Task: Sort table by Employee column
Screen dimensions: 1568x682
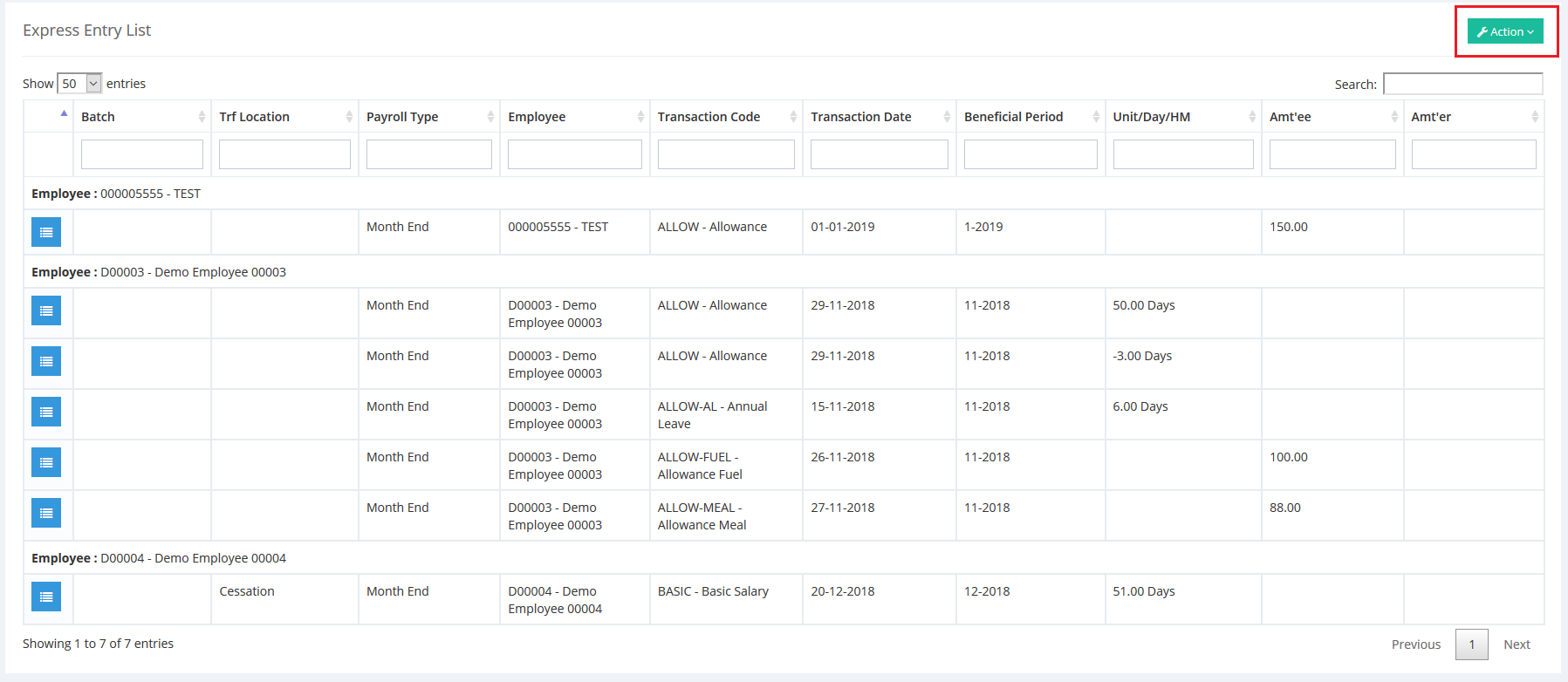Action: [574, 117]
